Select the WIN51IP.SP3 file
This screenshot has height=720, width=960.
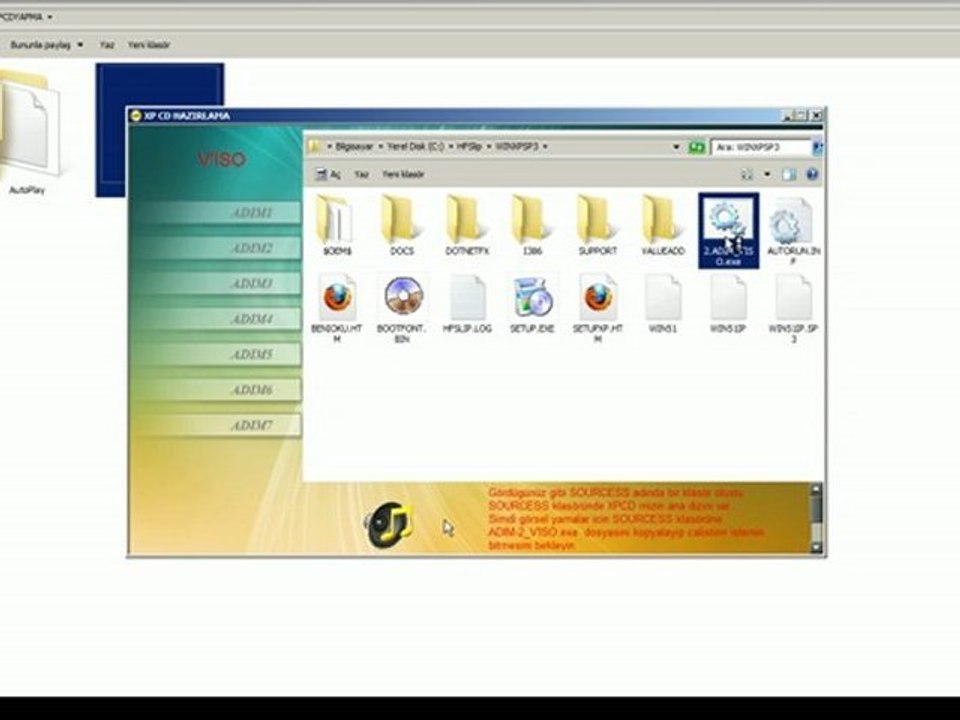(x=793, y=308)
